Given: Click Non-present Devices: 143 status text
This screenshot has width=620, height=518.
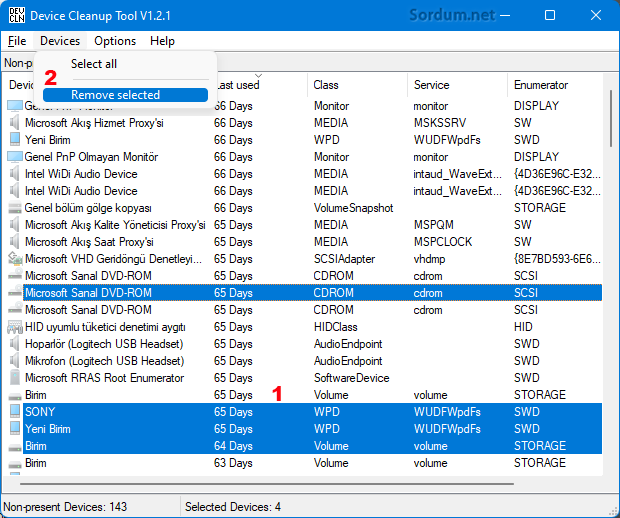Looking at the screenshot, I should (x=65, y=507).
